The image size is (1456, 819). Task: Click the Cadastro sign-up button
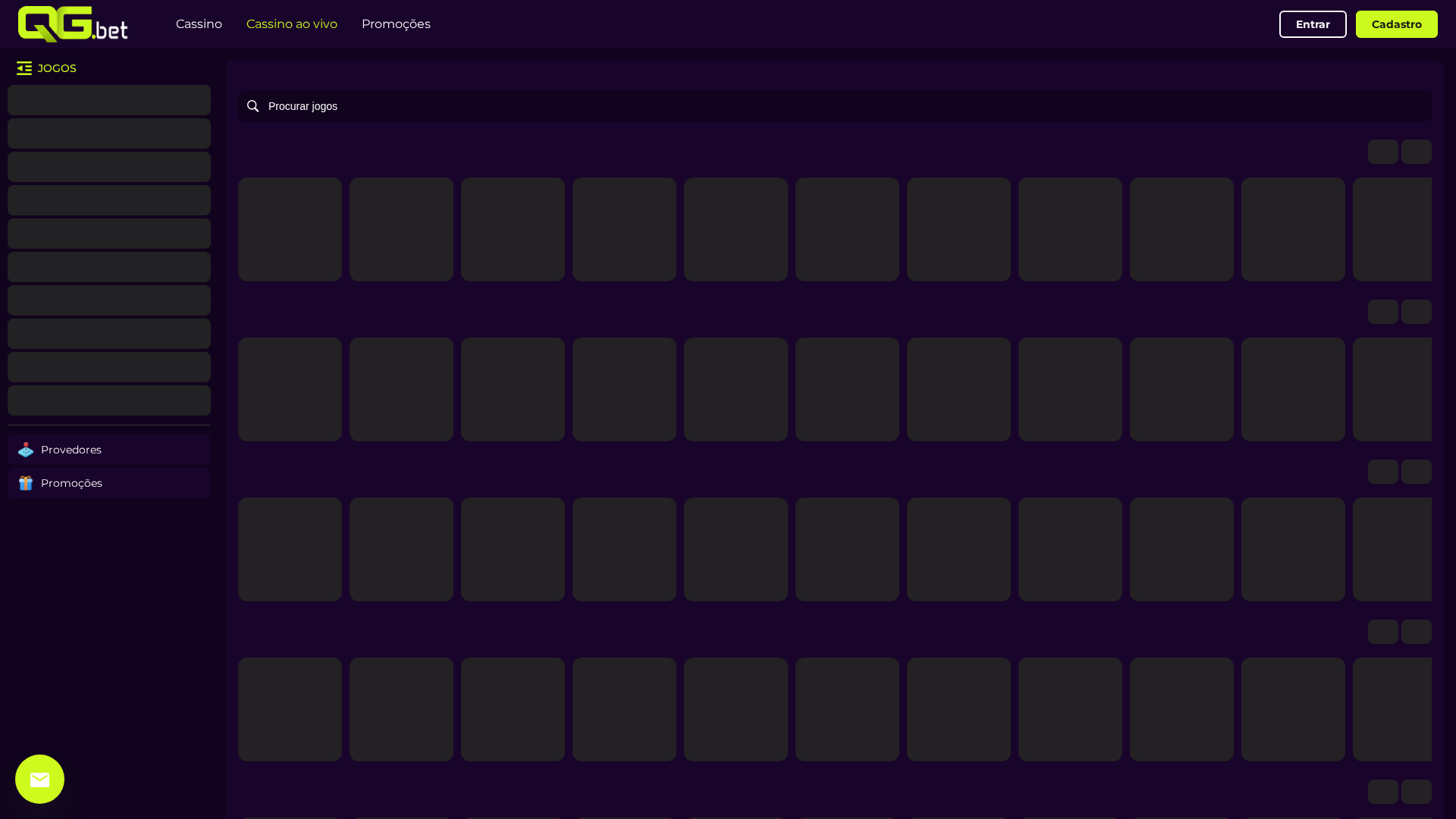(x=1397, y=24)
